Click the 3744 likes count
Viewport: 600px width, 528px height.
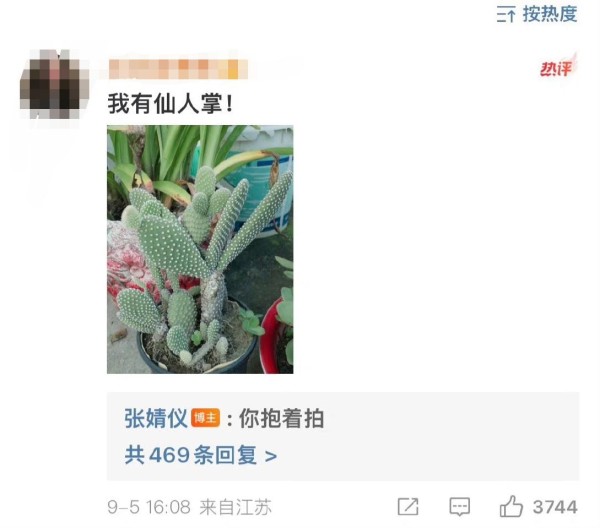(x=555, y=507)
